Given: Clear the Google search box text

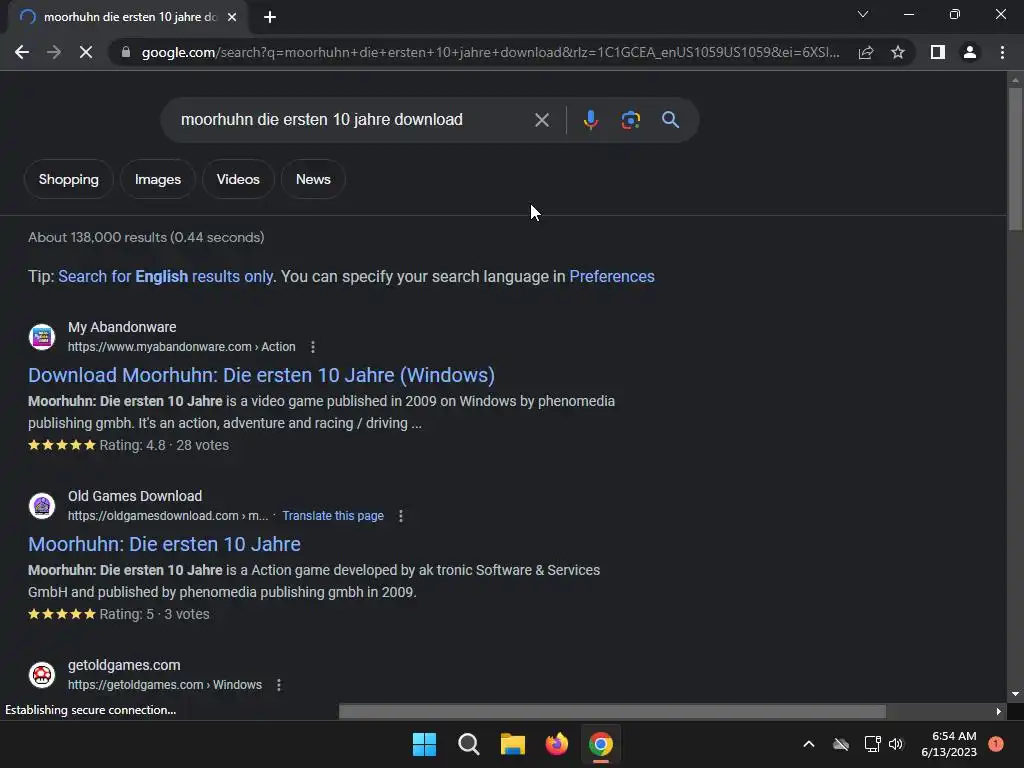Looking at the screenshot, I should [541, 120].
